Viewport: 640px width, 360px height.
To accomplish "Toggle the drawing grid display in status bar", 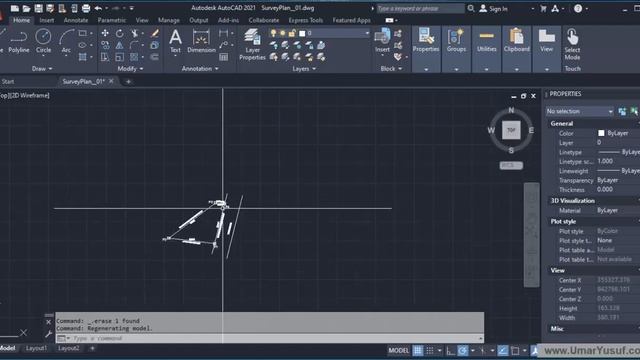I will pos(418,350).
